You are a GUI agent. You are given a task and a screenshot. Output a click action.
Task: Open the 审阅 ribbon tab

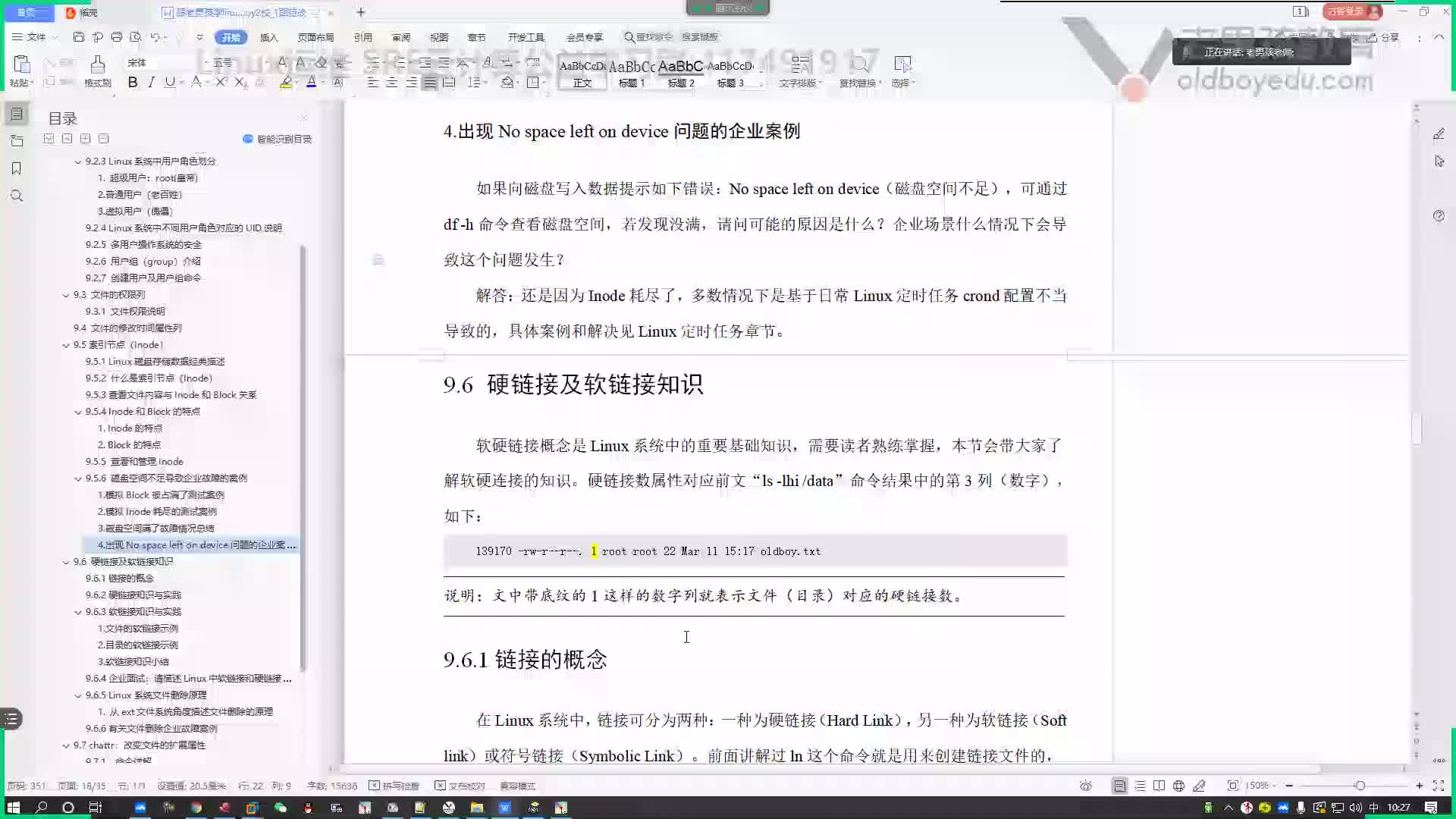[x=401, y=37]
